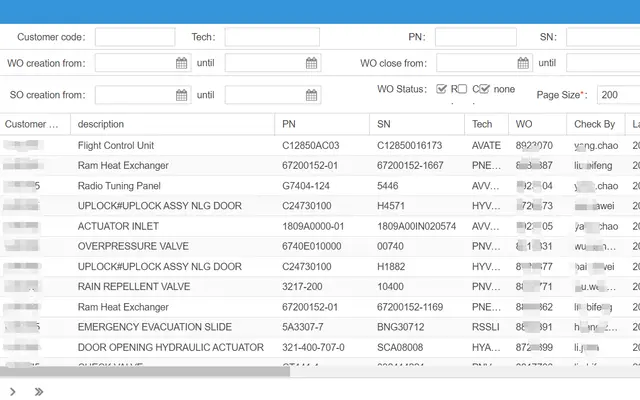Open calendar picker for WO close from
This screenshot has height=400, width=640.
(523, 63)
